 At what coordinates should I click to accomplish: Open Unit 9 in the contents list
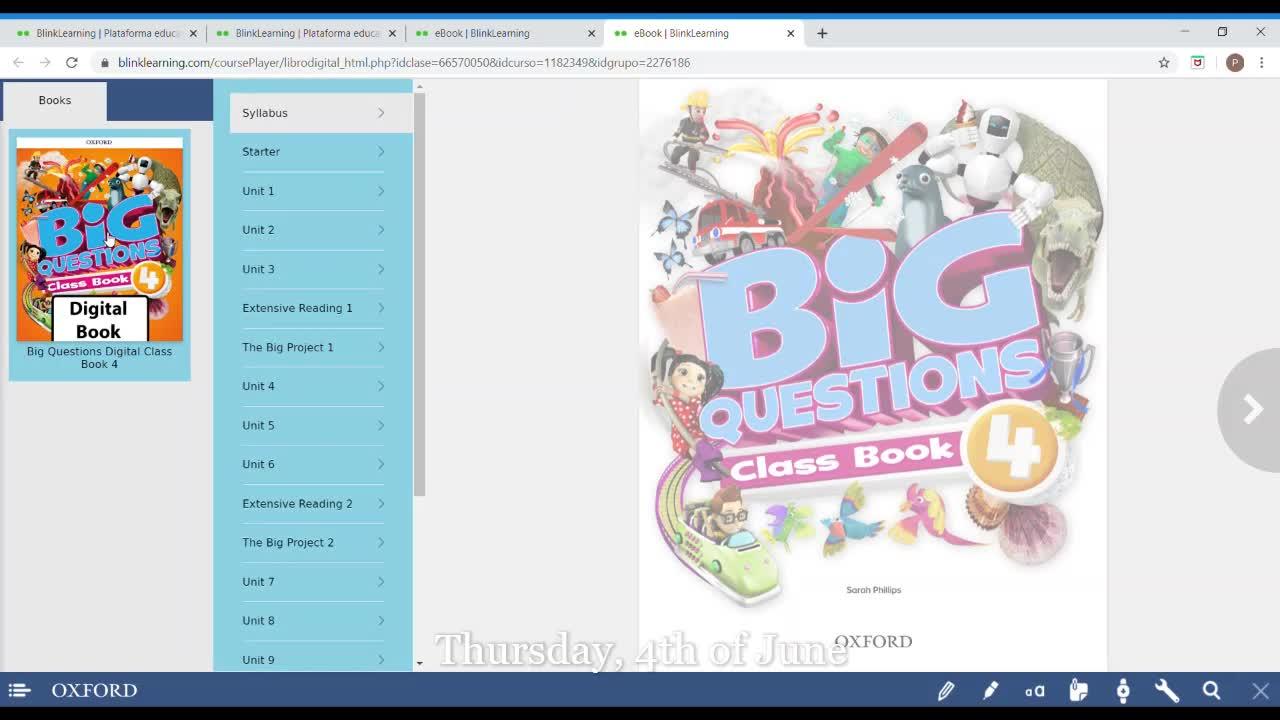click(313, 659)
